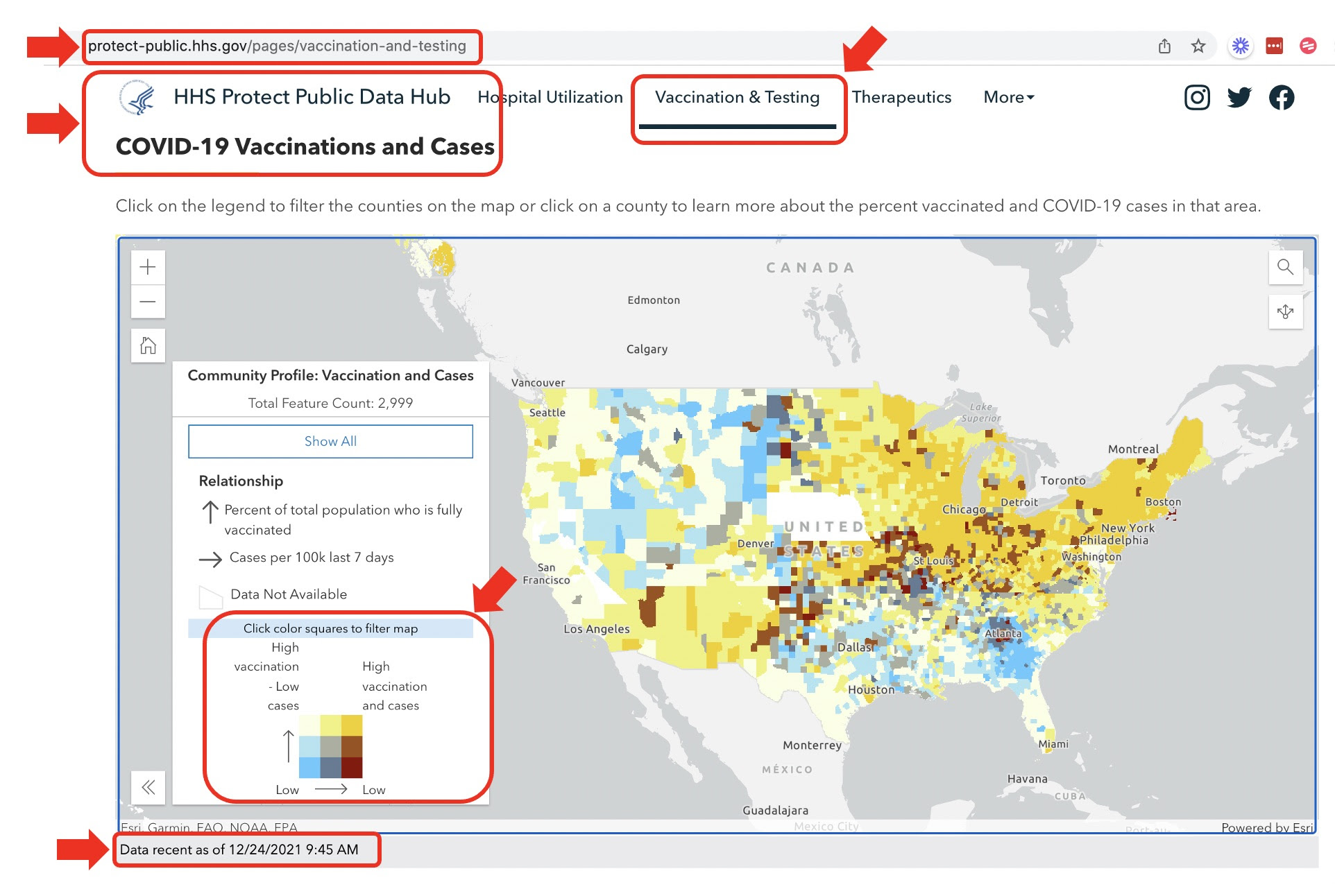This screenshot has height=896, width=1335.
Task: Click the pan/navigate map icon
Action: pos(1285,311)
